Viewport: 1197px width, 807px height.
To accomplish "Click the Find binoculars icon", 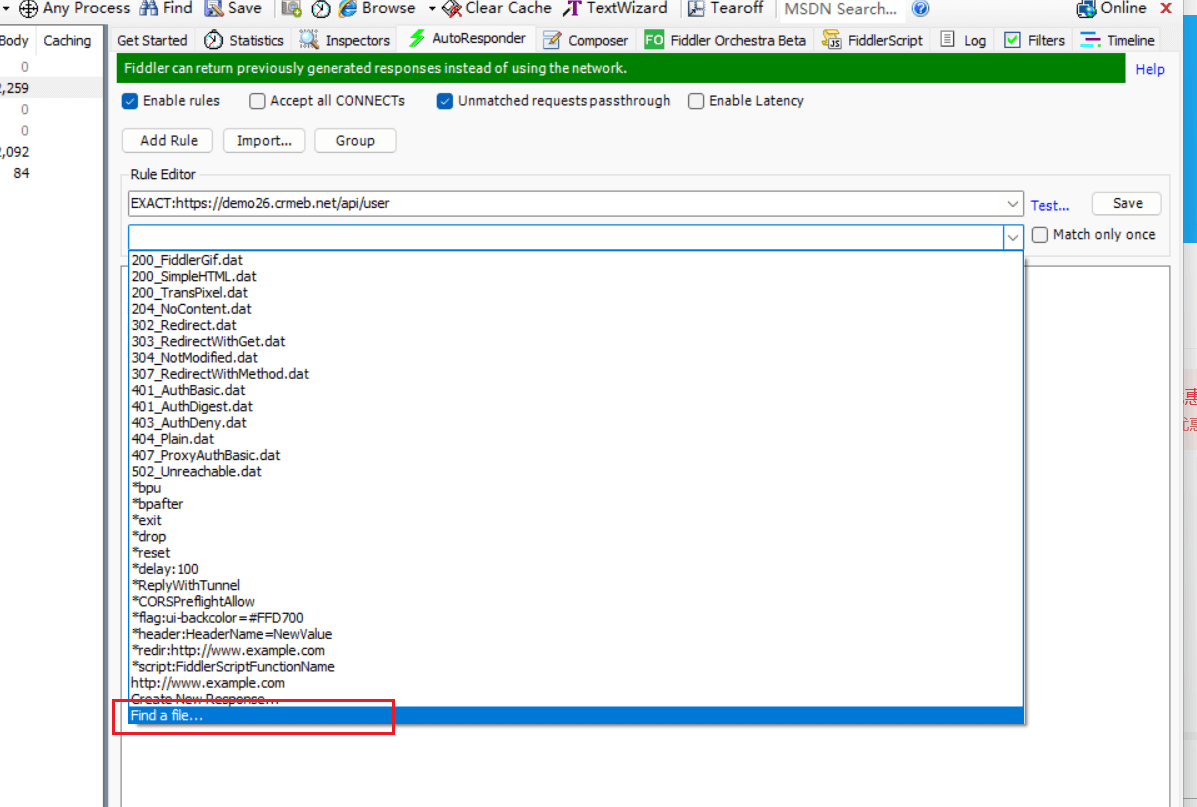I will pos(150,8).
